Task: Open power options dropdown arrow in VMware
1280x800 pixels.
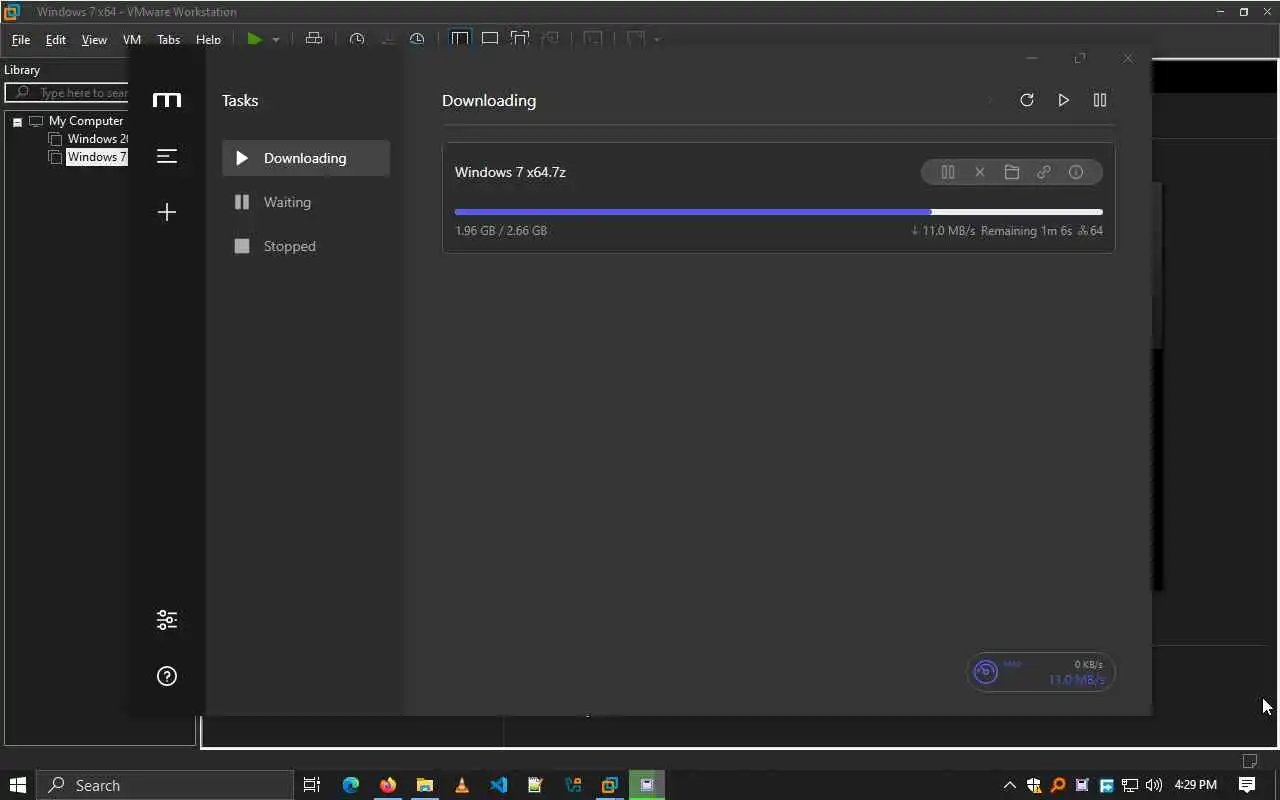Action: click(x=276, y=40)
